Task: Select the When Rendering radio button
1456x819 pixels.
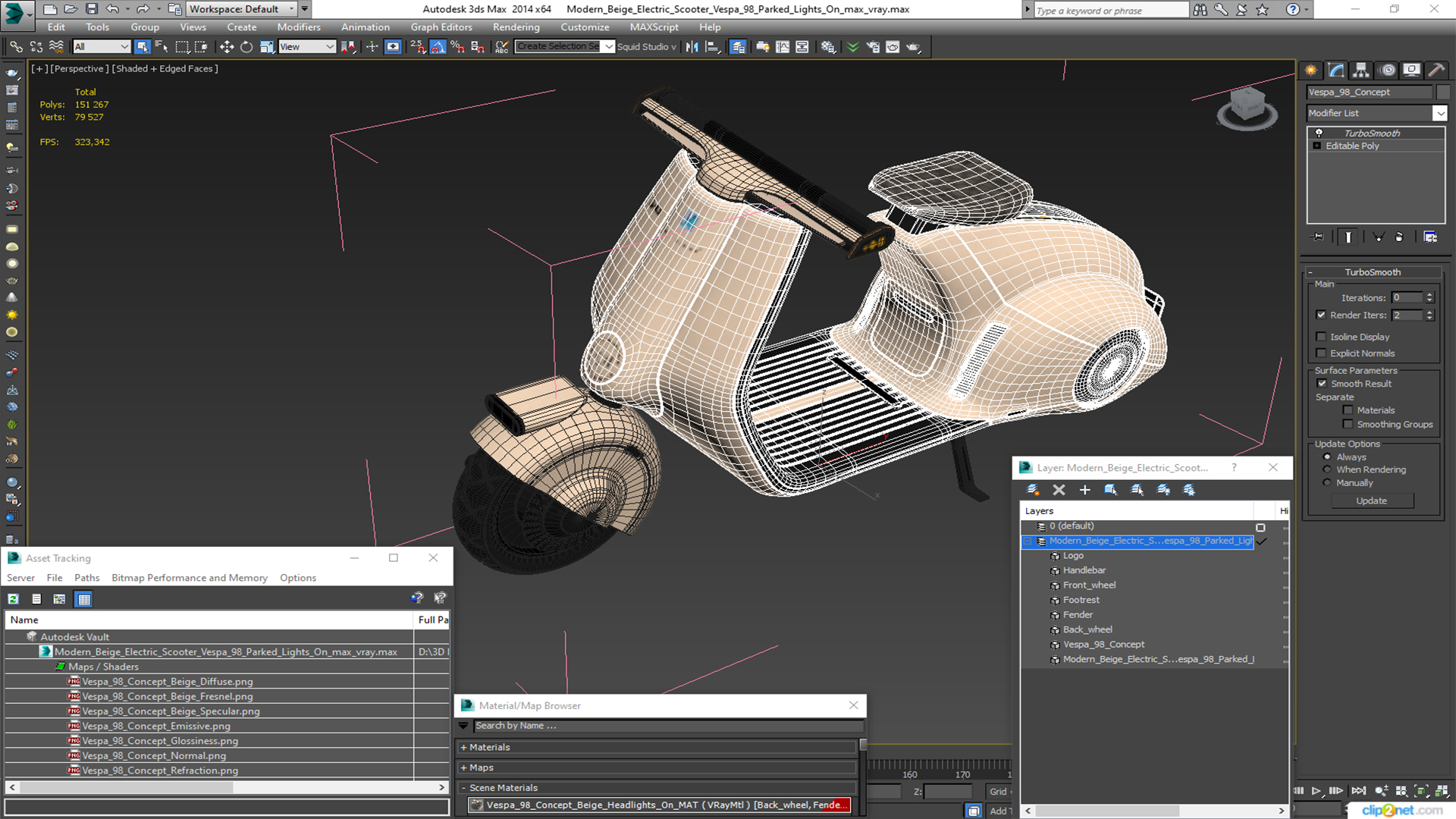Action: [1327, 469]
